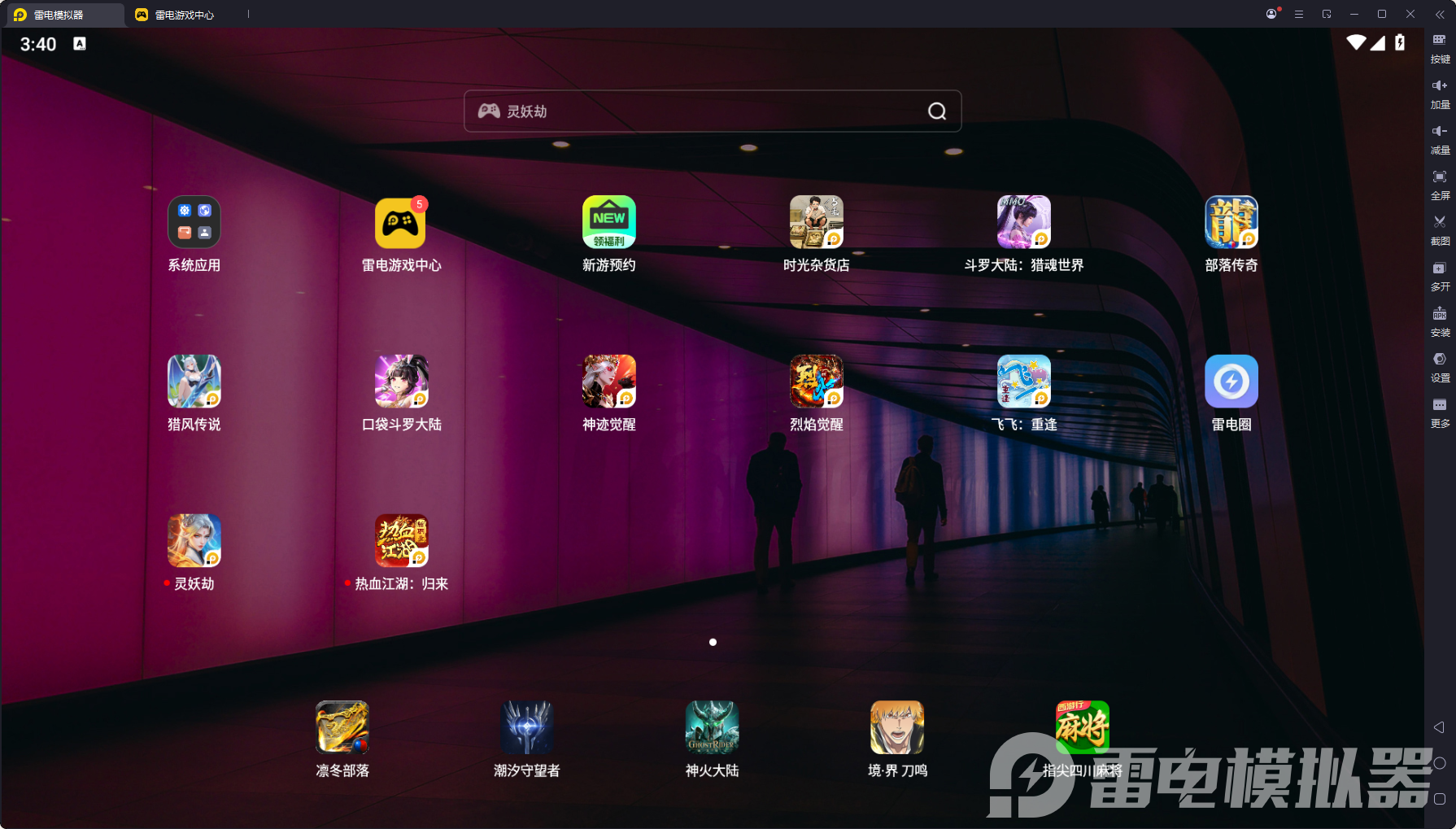Click the keyboard input 'A' status icon

pyautogui.click(x=80, y=43)
